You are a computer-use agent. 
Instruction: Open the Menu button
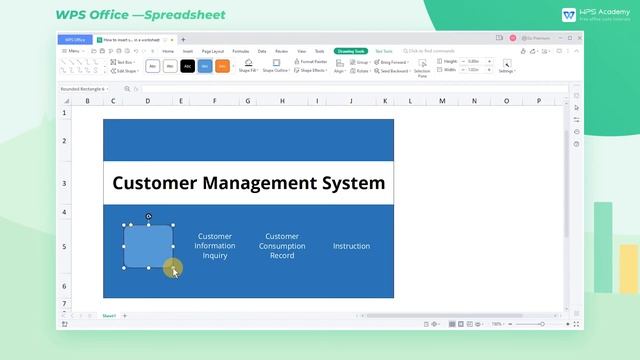(72, 51)
